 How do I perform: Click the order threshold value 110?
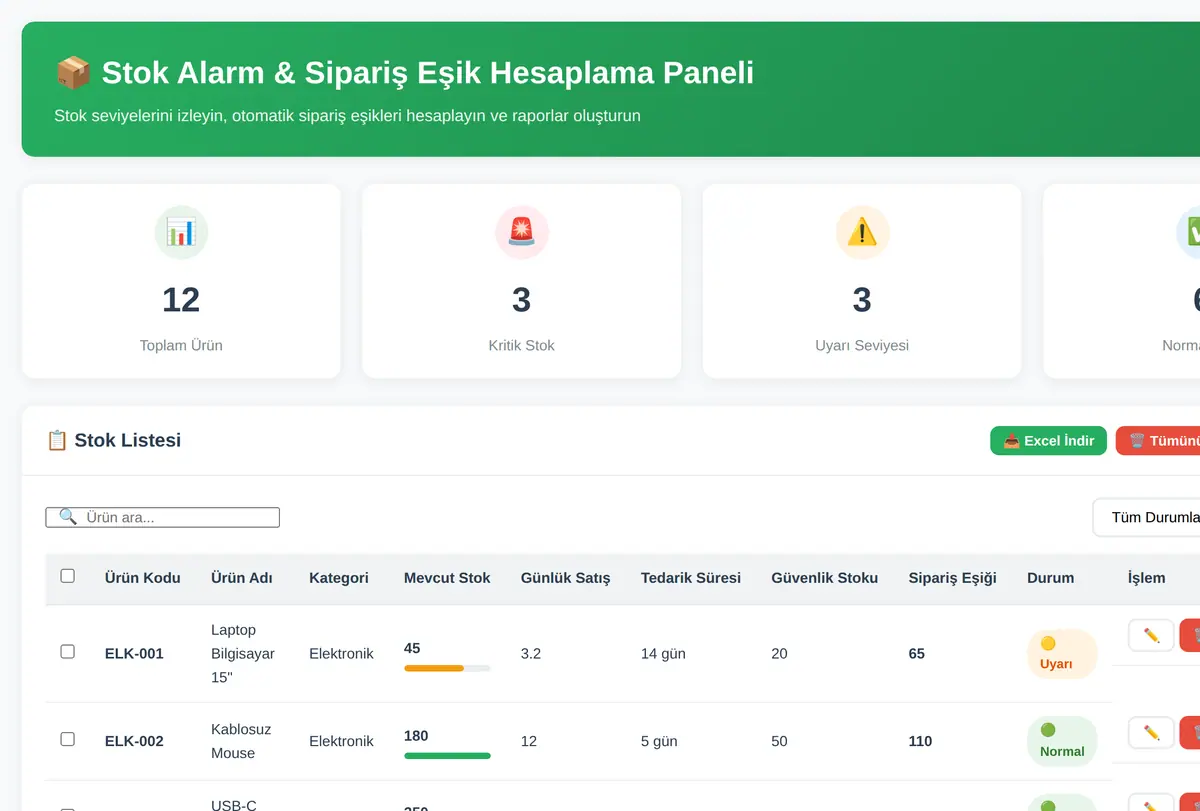(x=920, y=741)
